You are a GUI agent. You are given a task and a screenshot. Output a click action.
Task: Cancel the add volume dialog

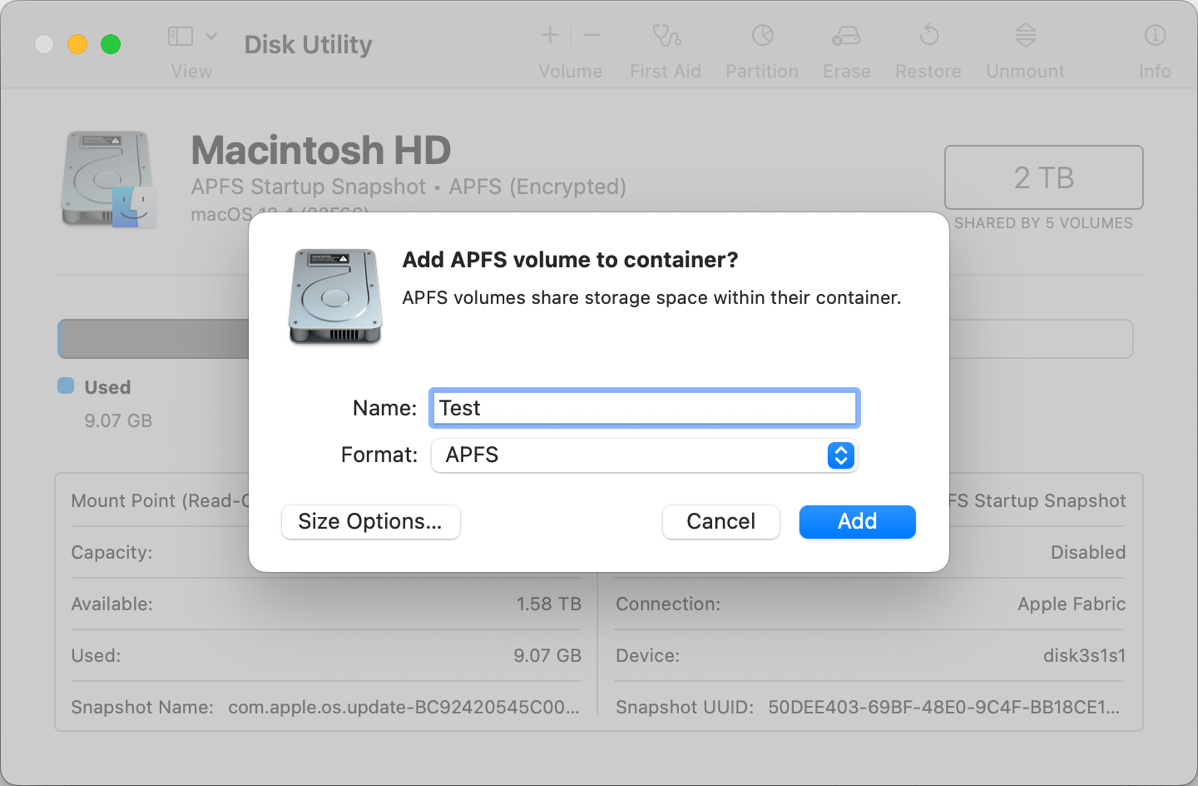click(x=720, y=522)
